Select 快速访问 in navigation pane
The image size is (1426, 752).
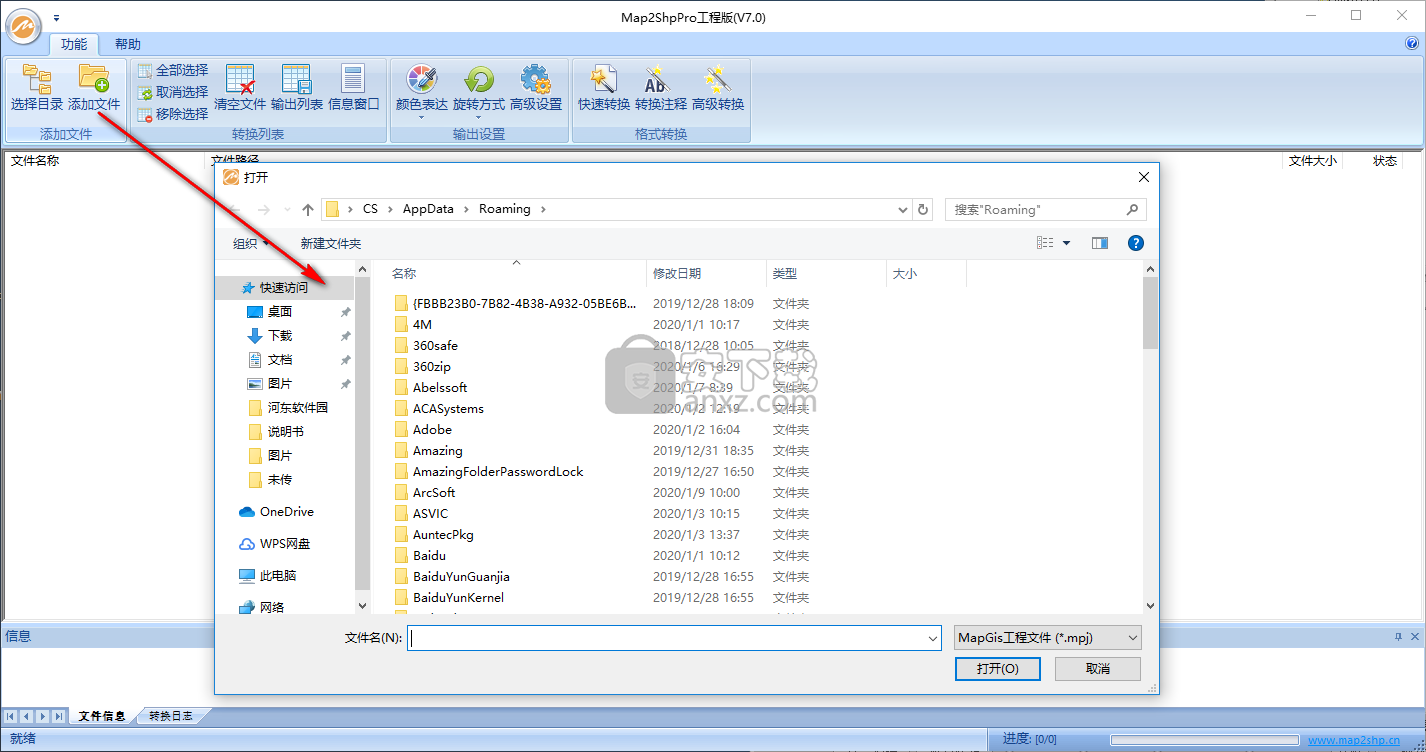click(x=284, y=287)
